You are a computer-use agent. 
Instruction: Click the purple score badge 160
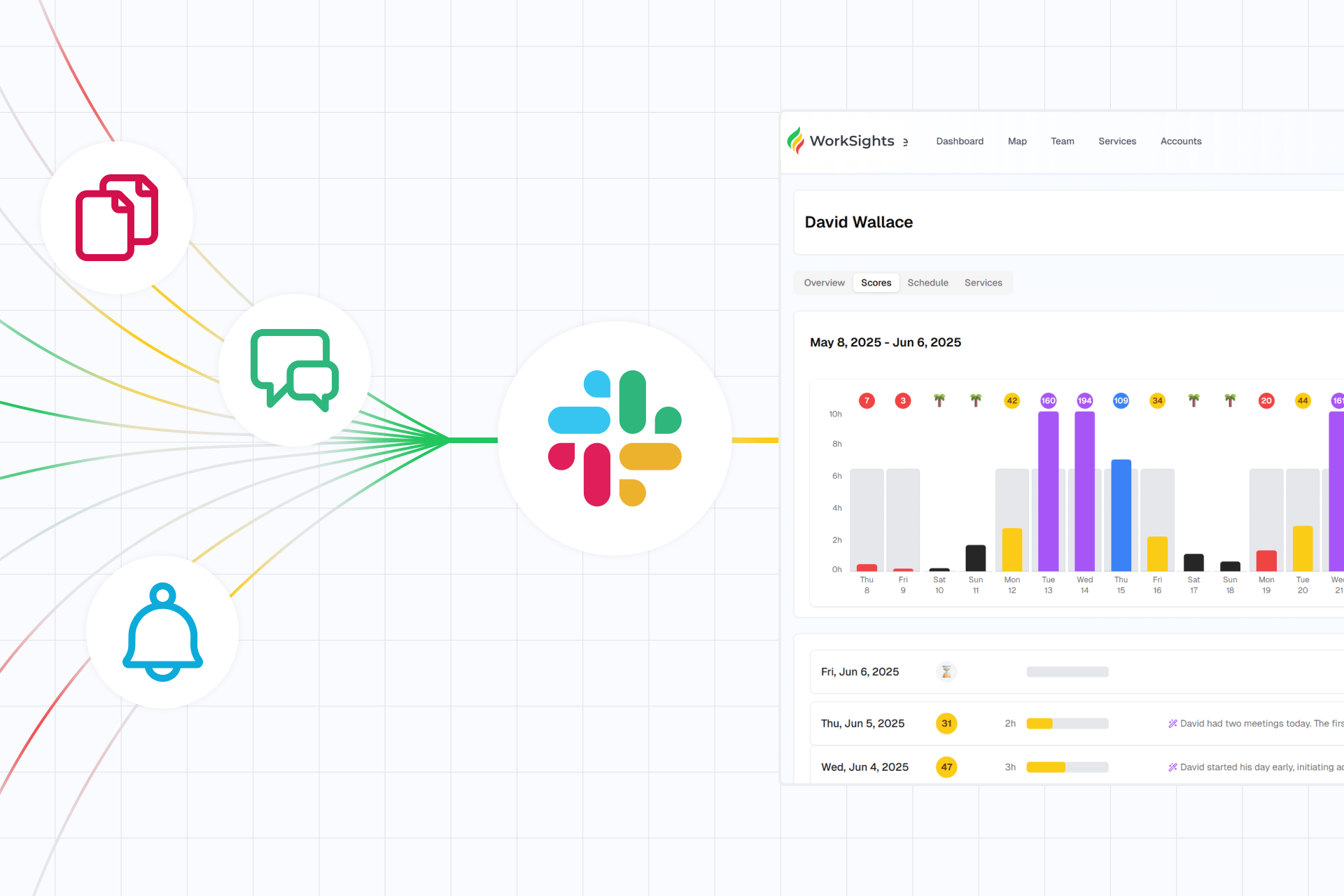click(x=1049, y=400)
